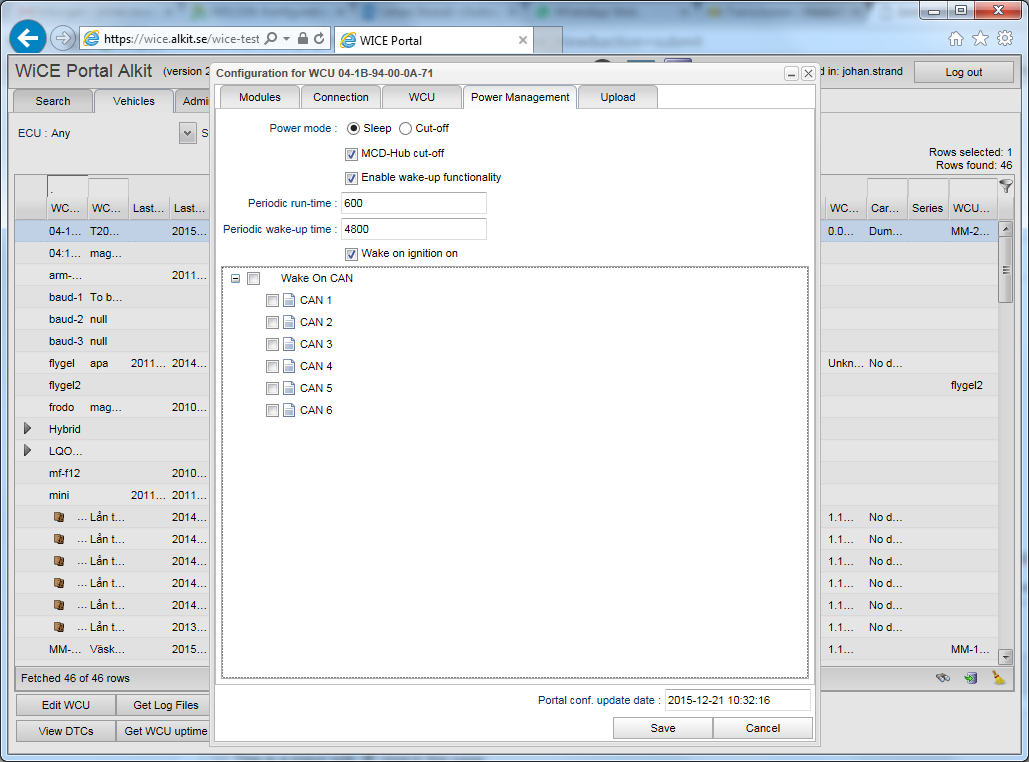Open browser favorites star icon
1029x762 pixels.
pos(980,39)
